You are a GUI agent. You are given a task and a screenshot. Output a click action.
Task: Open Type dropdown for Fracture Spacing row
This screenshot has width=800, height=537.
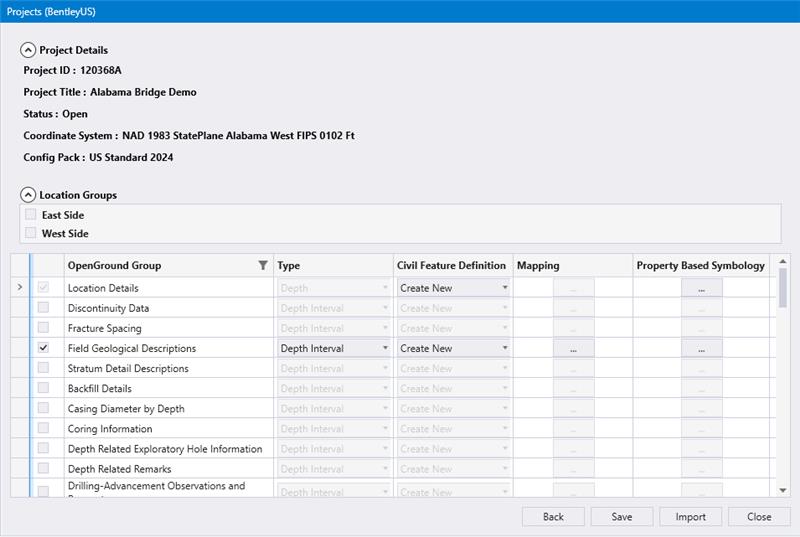point(334,328)
